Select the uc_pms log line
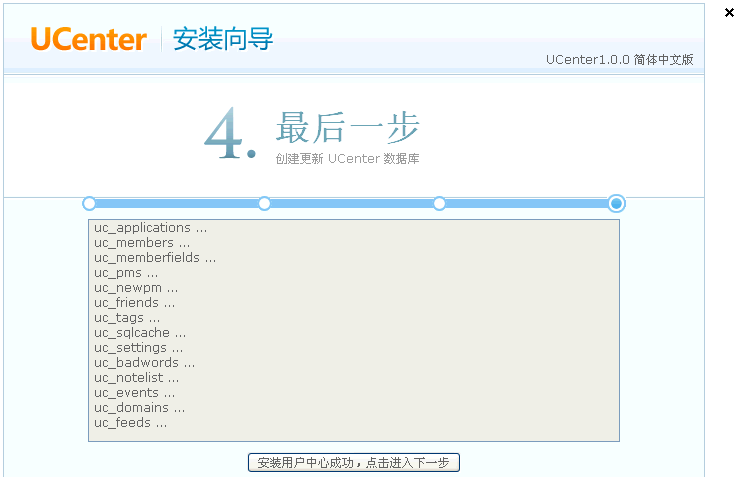 click(x=126, y=273)
